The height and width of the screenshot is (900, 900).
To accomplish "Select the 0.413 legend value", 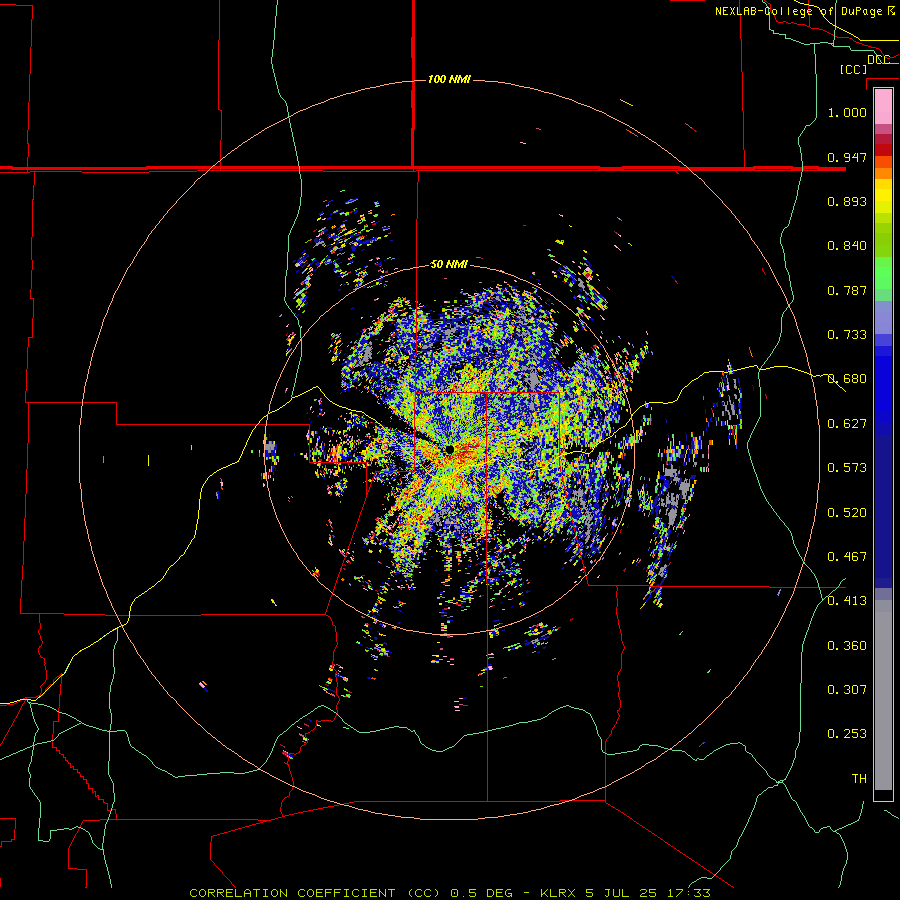I will pyautogui.click(x=847, y=601).
